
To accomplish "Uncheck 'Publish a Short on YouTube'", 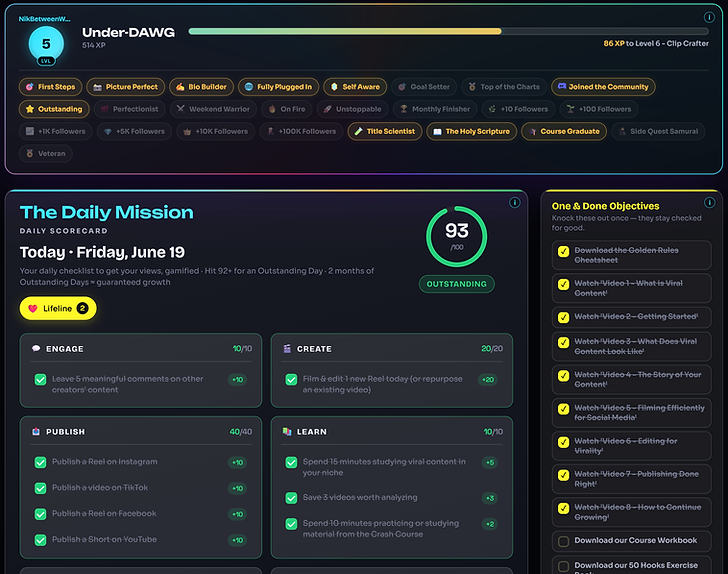I will [40, 540].
